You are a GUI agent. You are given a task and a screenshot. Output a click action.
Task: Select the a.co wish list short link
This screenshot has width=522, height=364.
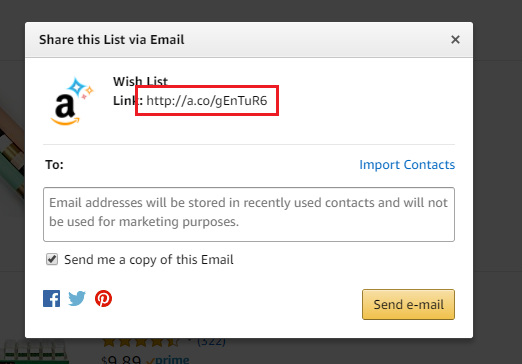tap(207, 101)
